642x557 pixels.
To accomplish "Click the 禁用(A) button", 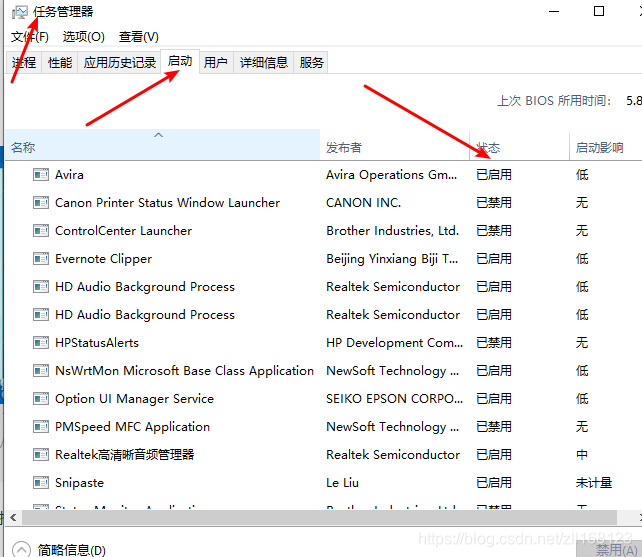I will 609,549.
